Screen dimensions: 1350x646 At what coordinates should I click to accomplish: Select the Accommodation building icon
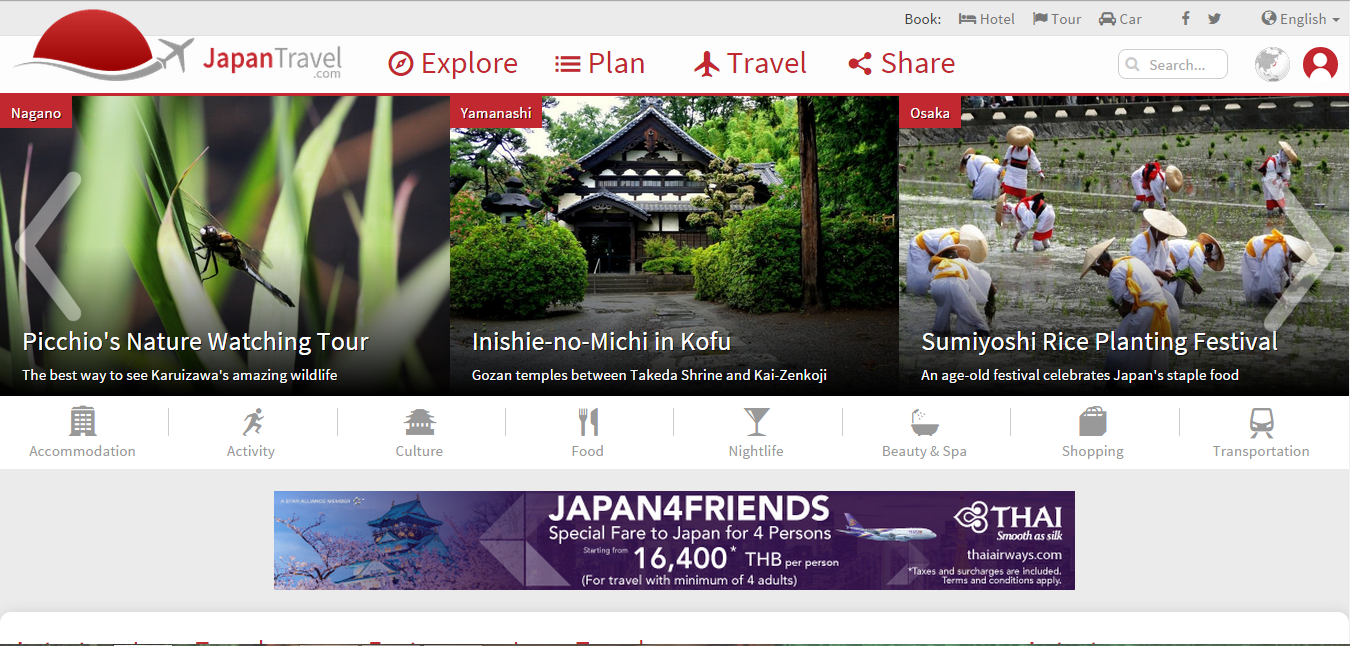[x=83, y=422]
